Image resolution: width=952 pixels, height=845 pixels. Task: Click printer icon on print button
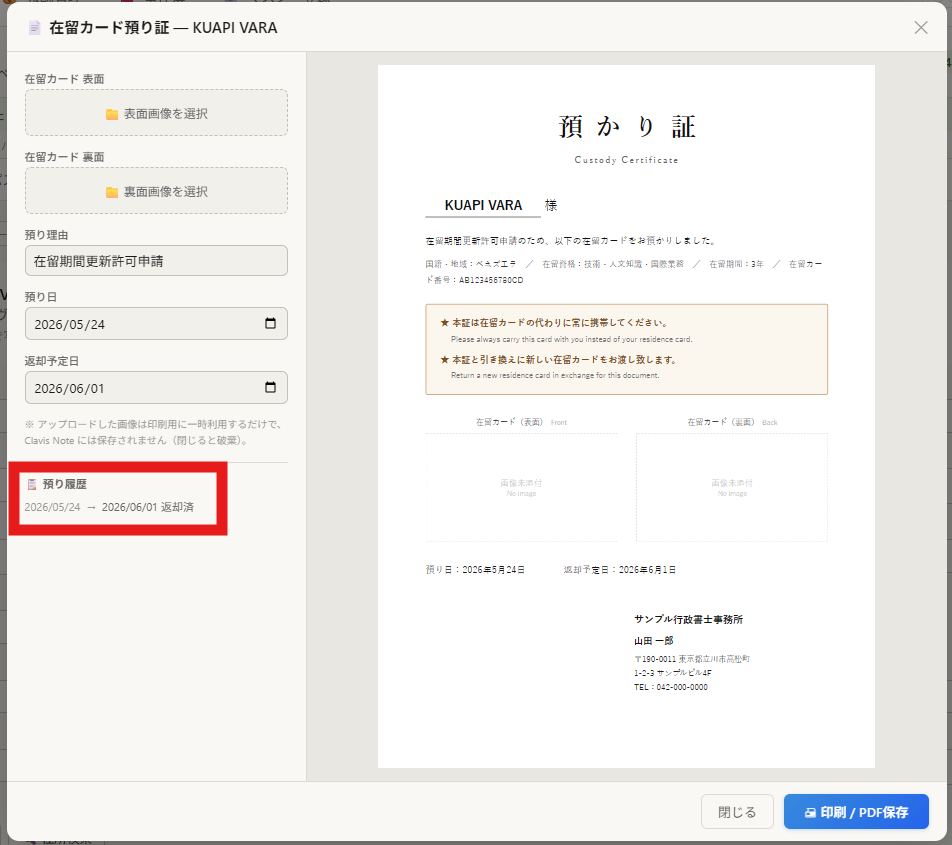[x=810, y=812]
